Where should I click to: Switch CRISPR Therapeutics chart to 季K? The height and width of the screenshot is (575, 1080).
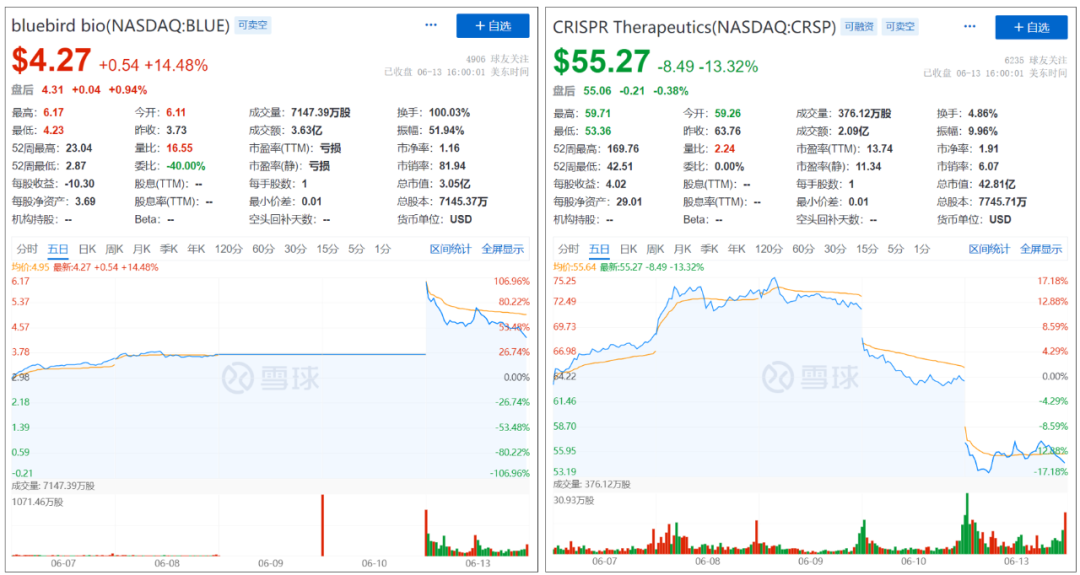709,249
